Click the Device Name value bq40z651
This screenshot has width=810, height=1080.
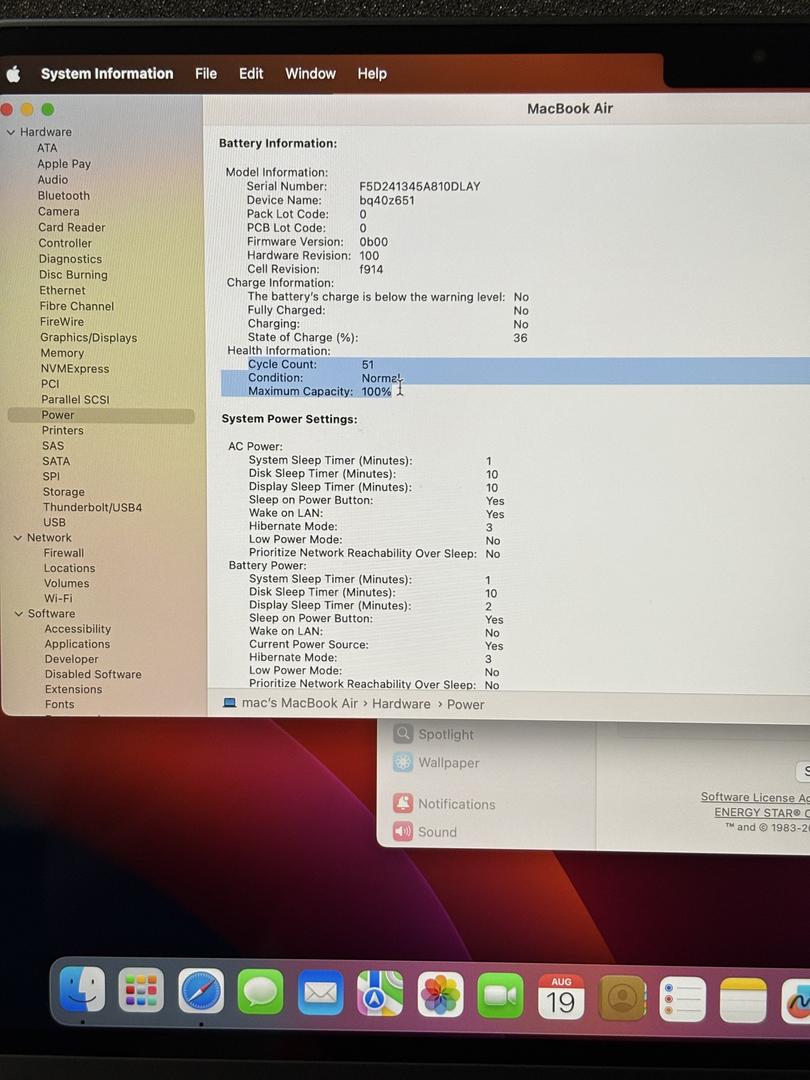tap(386, 200)
